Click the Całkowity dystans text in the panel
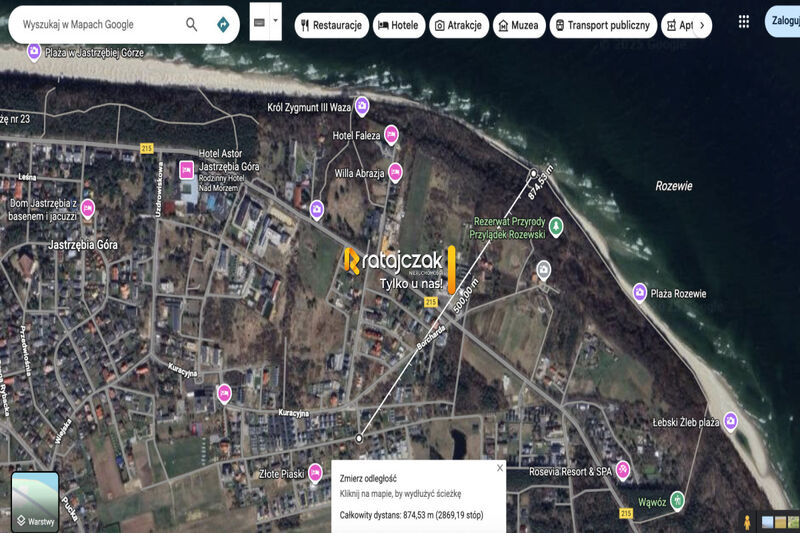Viewport: 800px width, 533px height. point(411,515)
